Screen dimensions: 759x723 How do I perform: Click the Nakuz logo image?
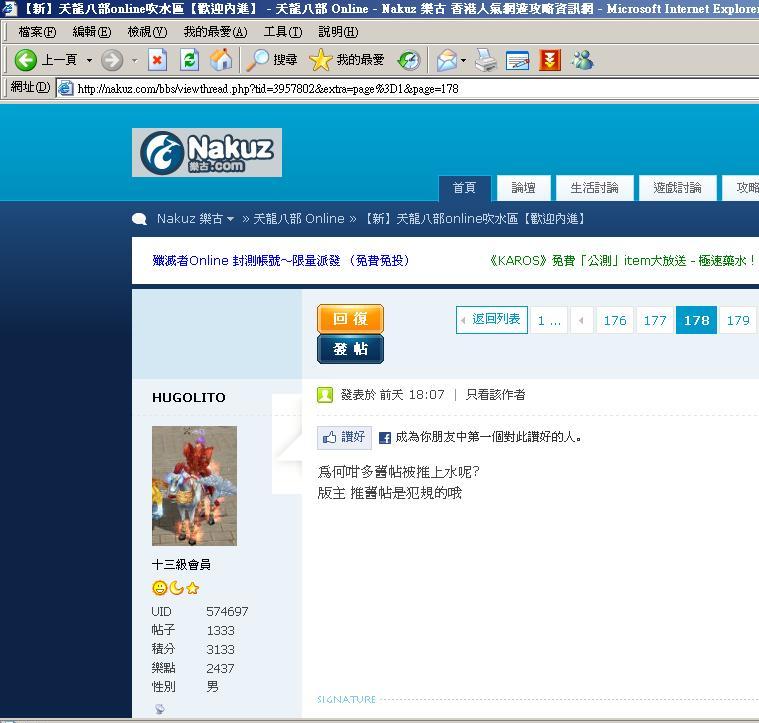click(207, 152)
